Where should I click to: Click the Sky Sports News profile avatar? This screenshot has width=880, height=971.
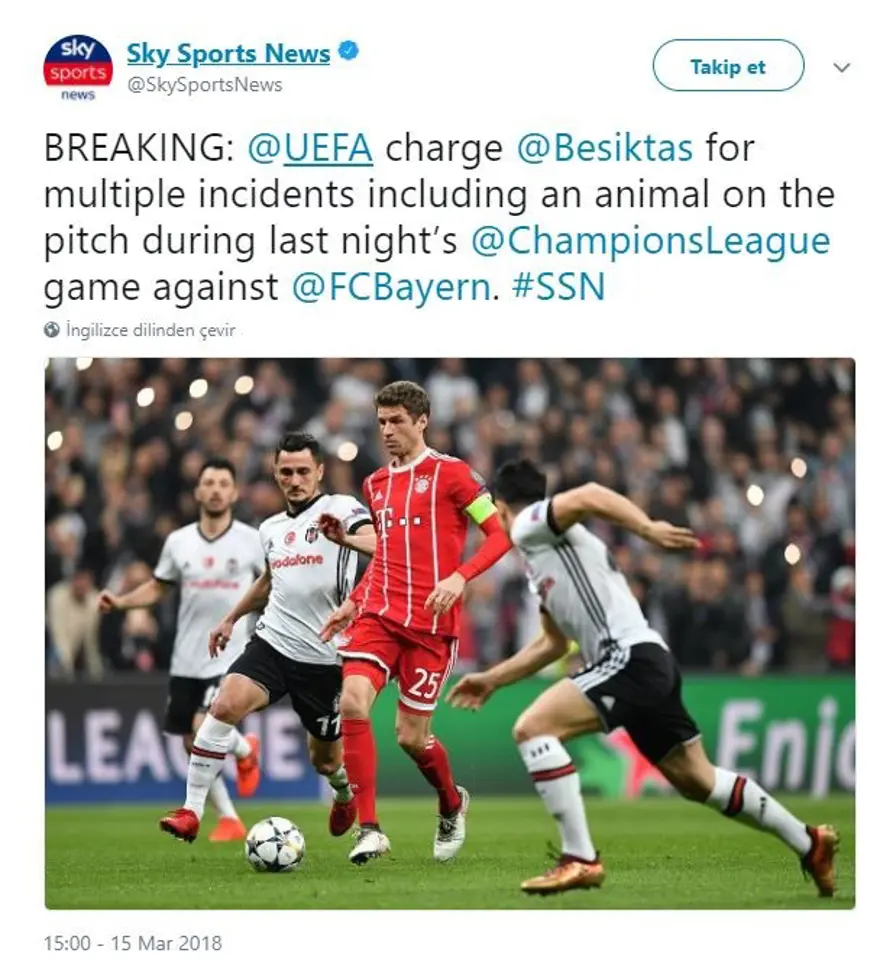tap(78, 68)
